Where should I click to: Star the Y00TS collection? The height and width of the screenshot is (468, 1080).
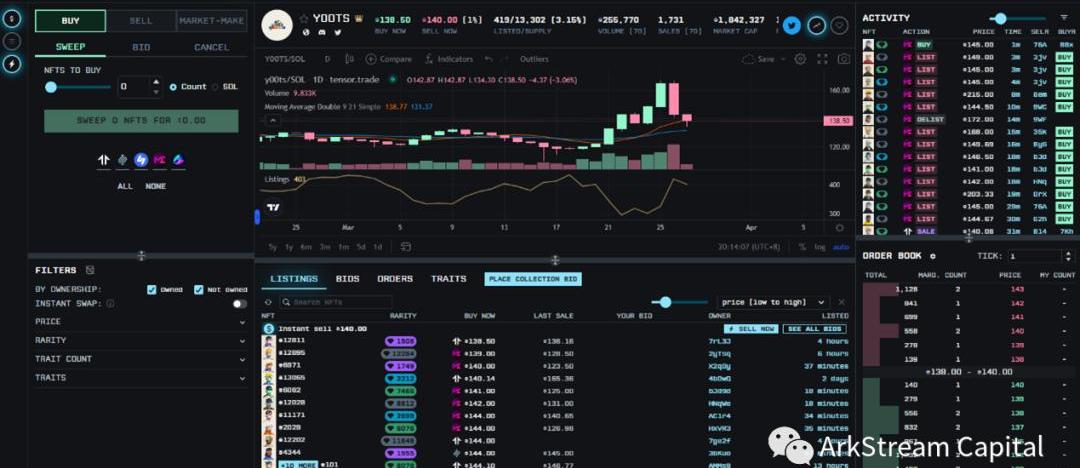pyautogui.click(x=303, y=18)
